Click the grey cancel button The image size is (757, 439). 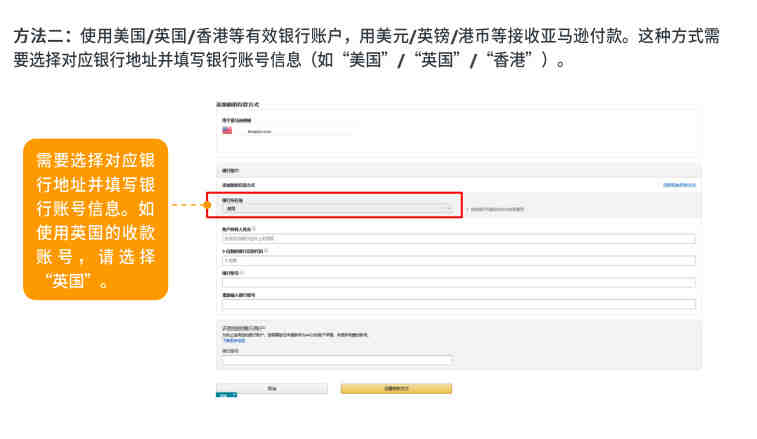[x=272, y=388]
